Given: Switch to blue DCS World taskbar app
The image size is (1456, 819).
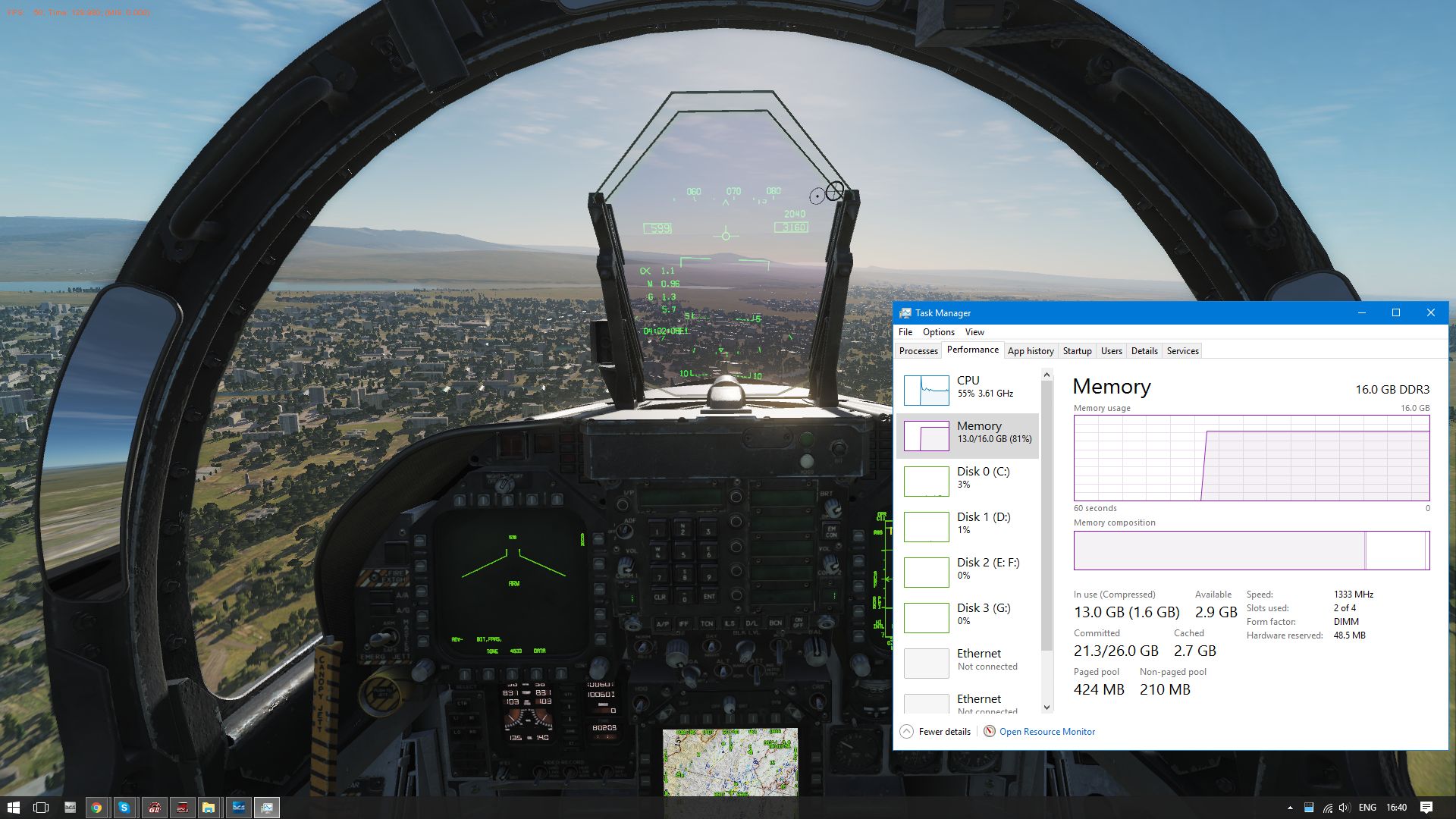Looking at the screenshot, I should tap(238, 808).
